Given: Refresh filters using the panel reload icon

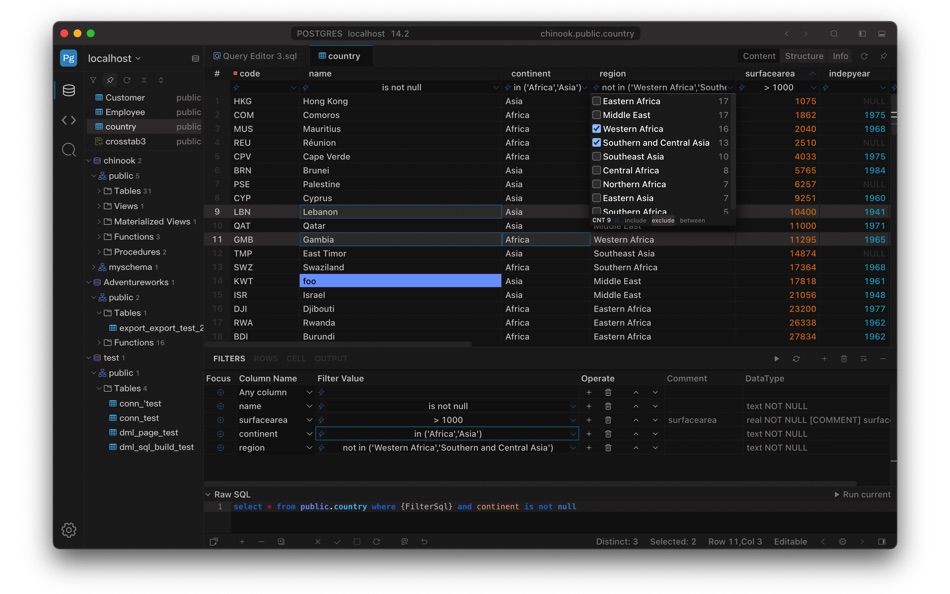Looking at the screenshot, I should pyautogui.click(x=796, y=359).
